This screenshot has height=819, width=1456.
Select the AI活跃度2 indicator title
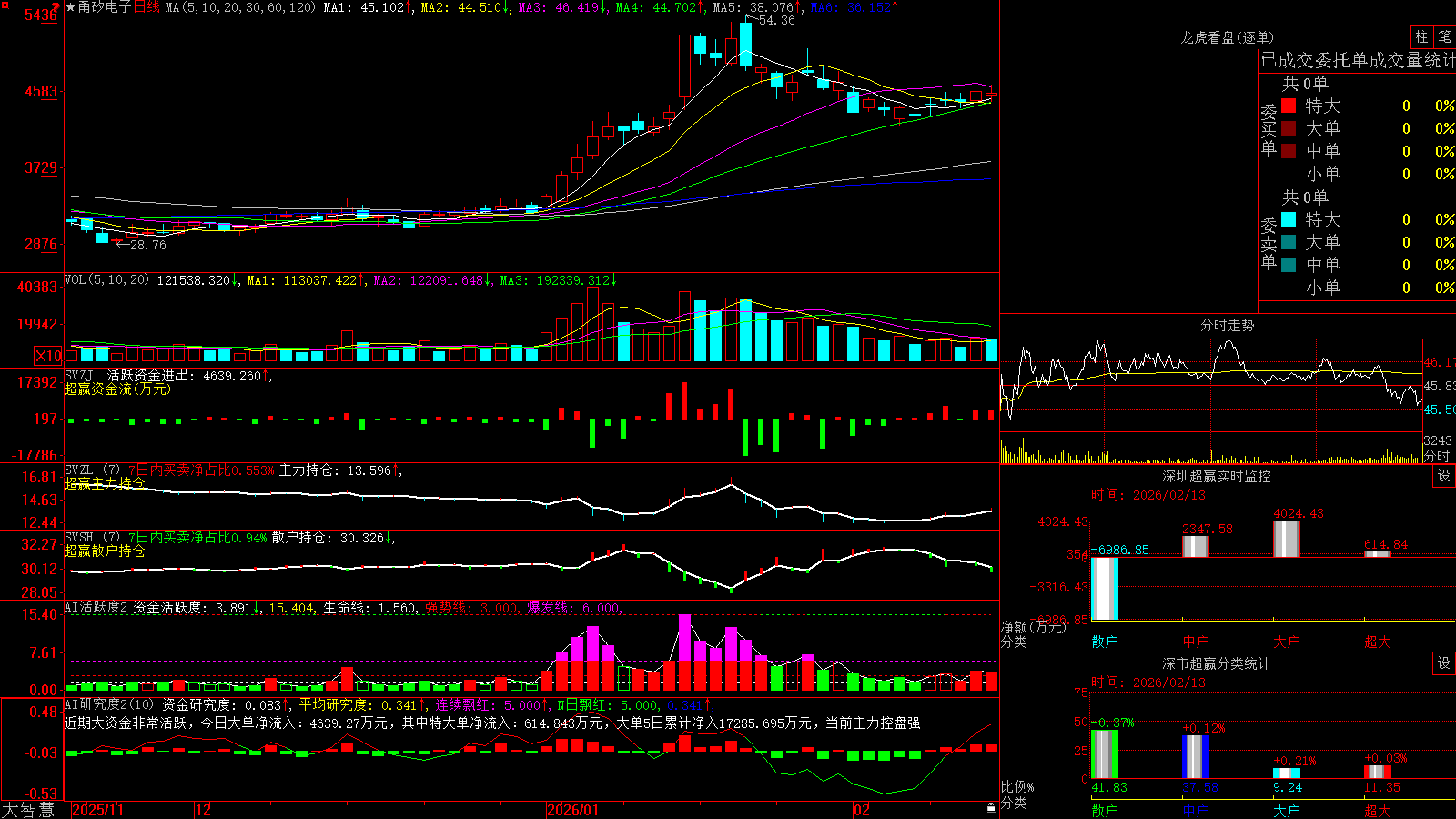[96, 608]
